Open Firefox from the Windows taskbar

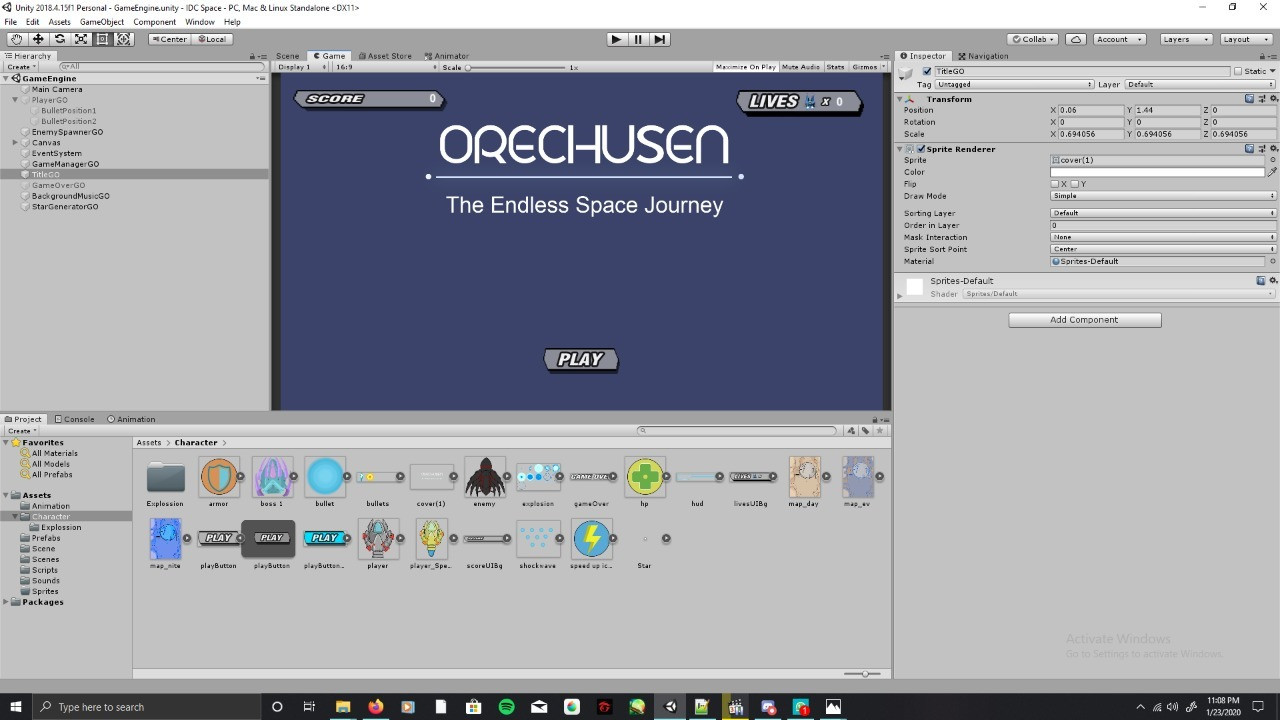click(x=375, y=707)
